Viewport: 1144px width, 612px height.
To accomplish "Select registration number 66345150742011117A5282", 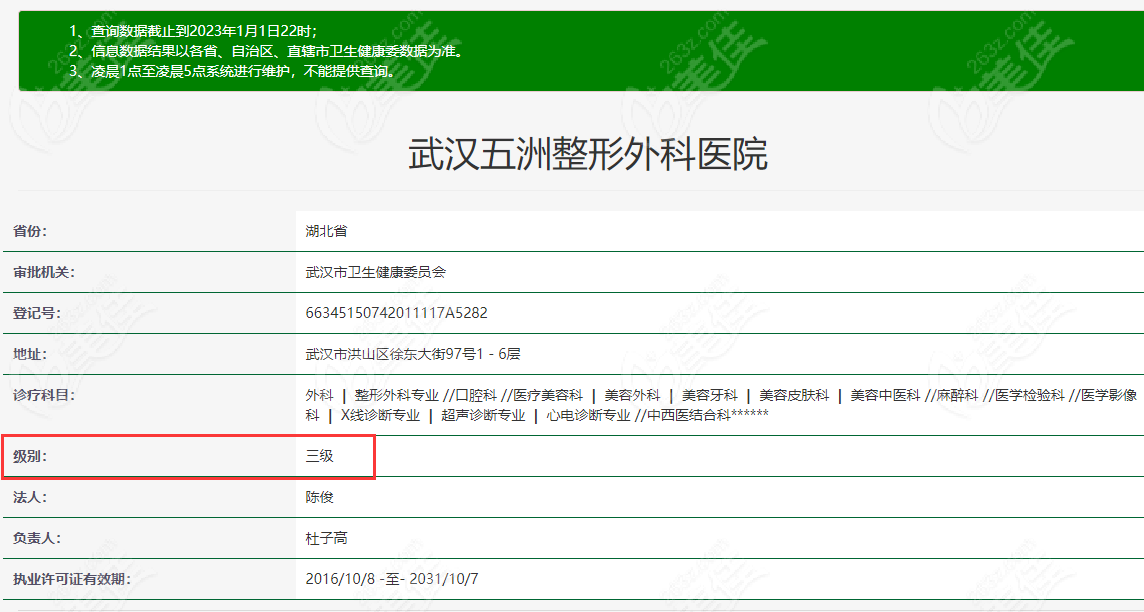I will point(396,313).
